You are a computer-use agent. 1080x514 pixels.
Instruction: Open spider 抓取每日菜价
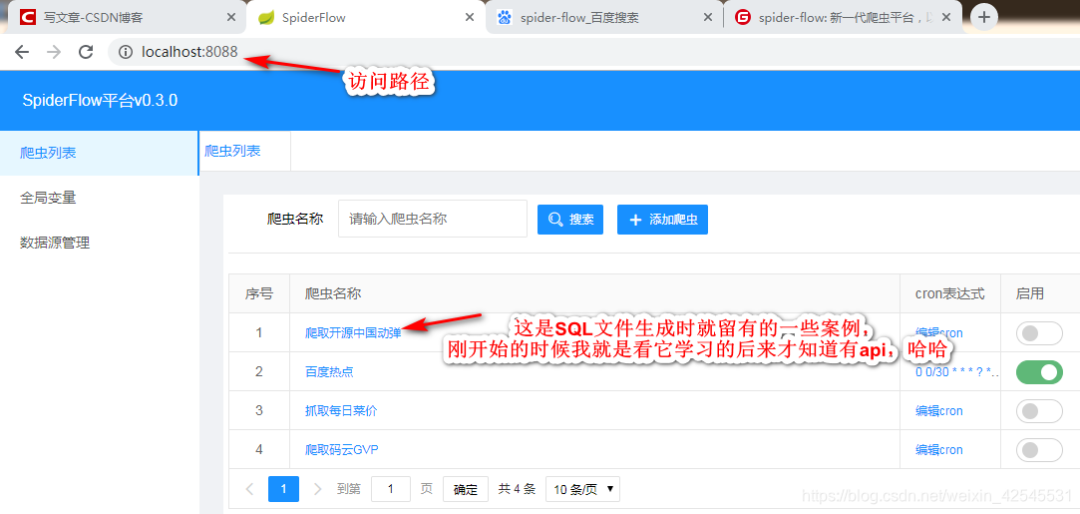point(341,411)
